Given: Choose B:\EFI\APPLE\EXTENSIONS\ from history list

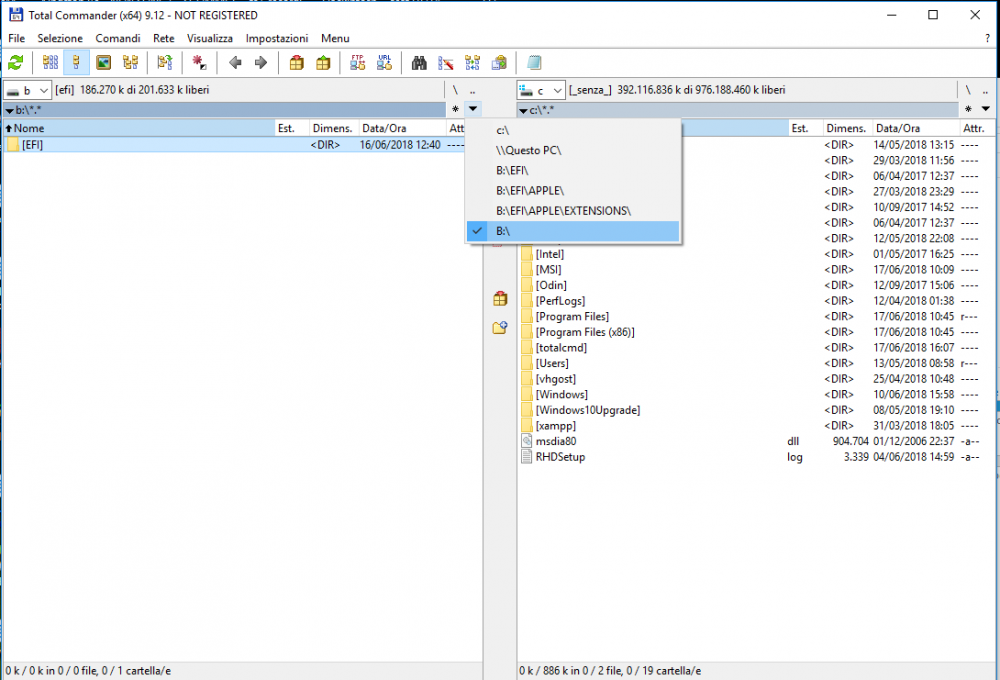Looking at the screenshot, I should coord(573,211).
